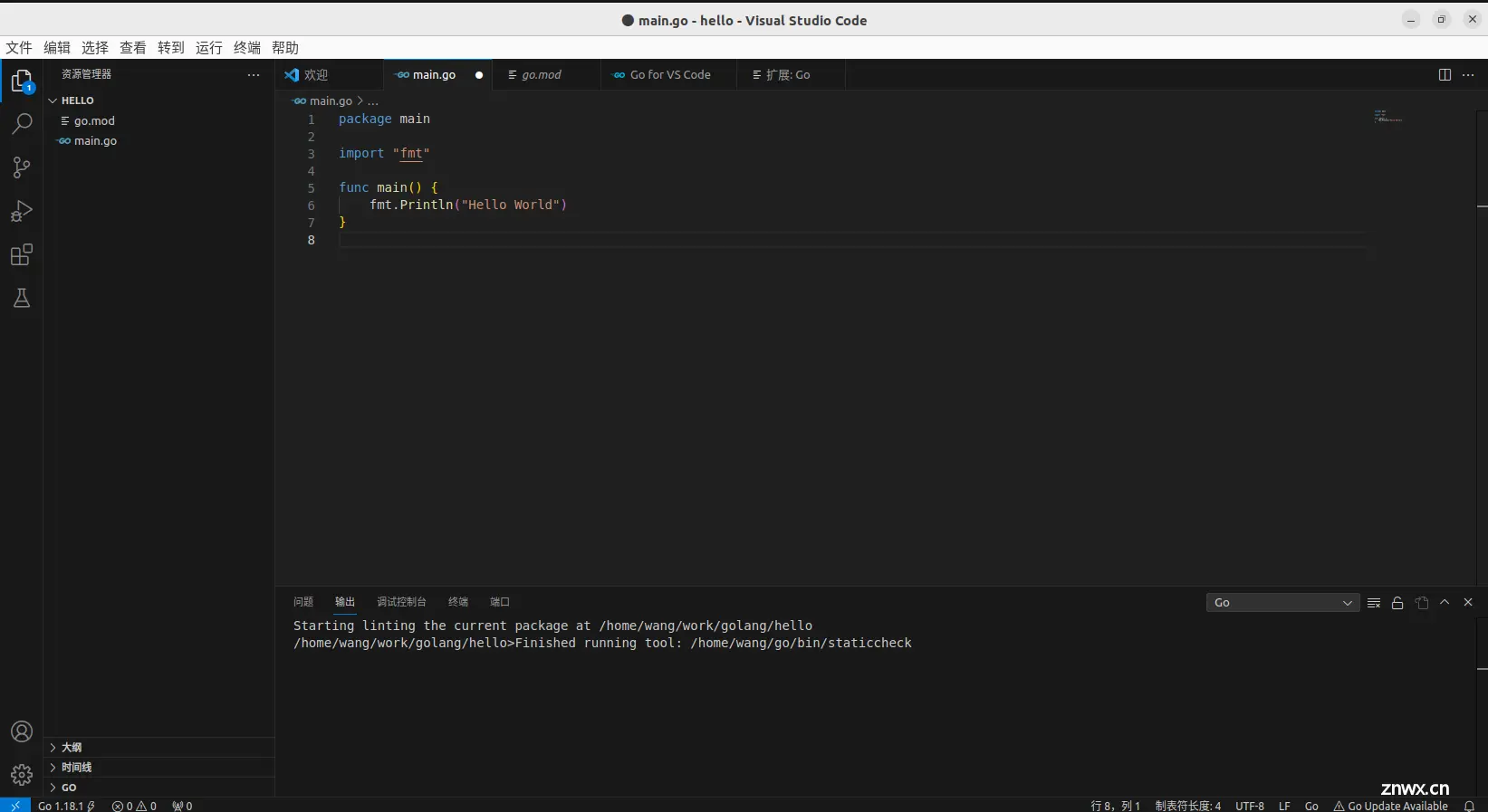1488x812 pixels.
Task: Open the 文件 menu
Action: pos(19,48)
